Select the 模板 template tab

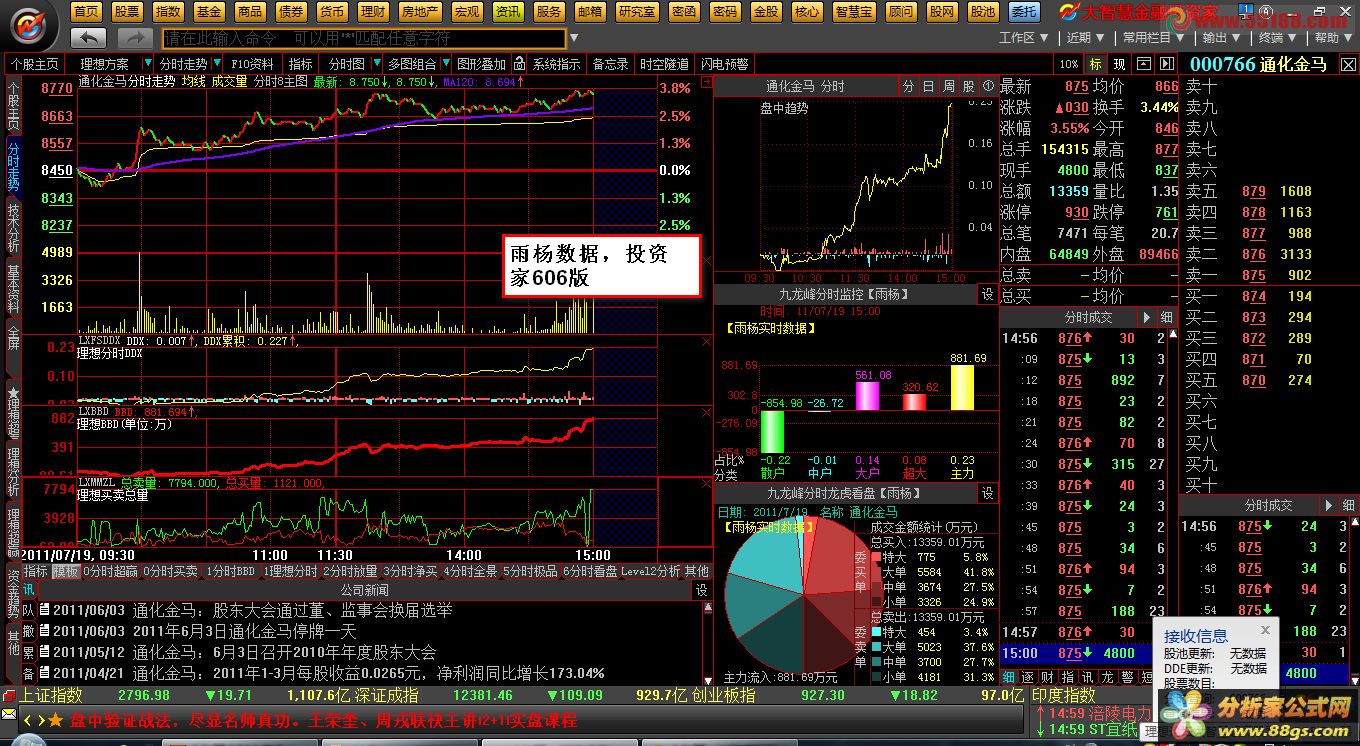click(x=66, y=571)
